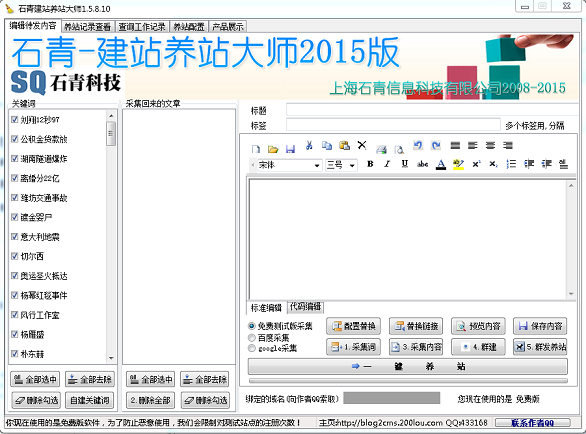Apply justify alignment icon

455,145
